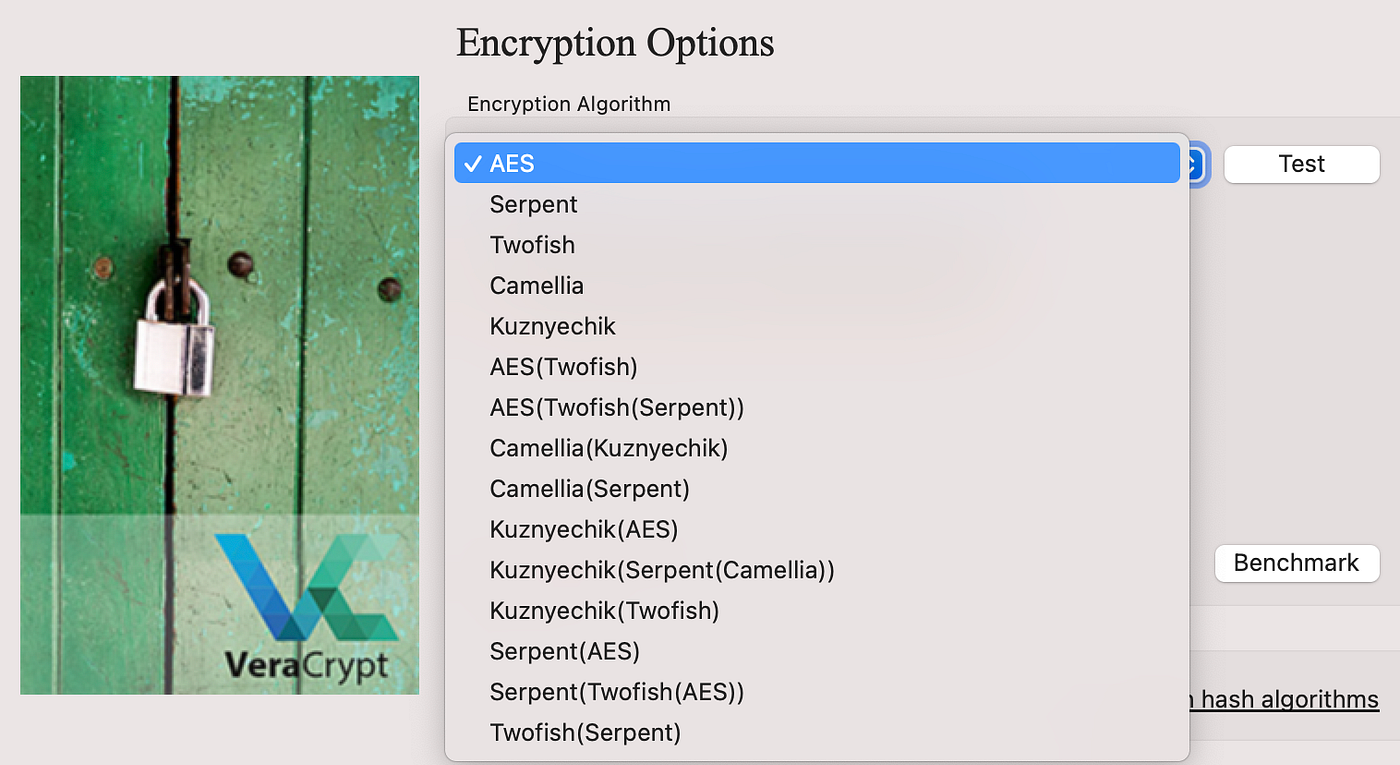The height and width of the screenshot is (765, 1400).
Task: Choose Serpent from the algorithm list
Action: coord(533,204)
